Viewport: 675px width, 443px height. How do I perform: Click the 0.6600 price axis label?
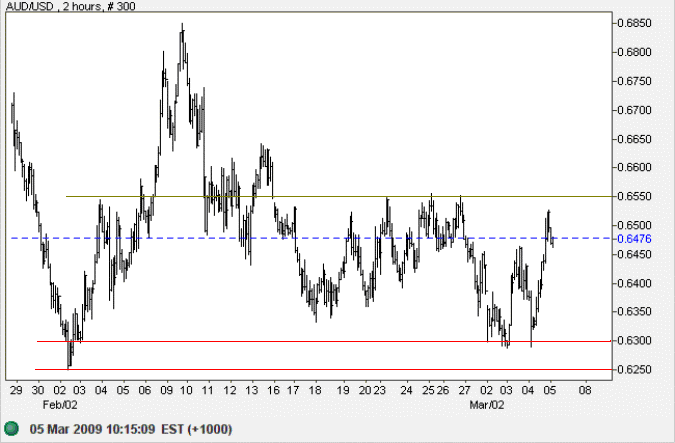tap(635, 167)
